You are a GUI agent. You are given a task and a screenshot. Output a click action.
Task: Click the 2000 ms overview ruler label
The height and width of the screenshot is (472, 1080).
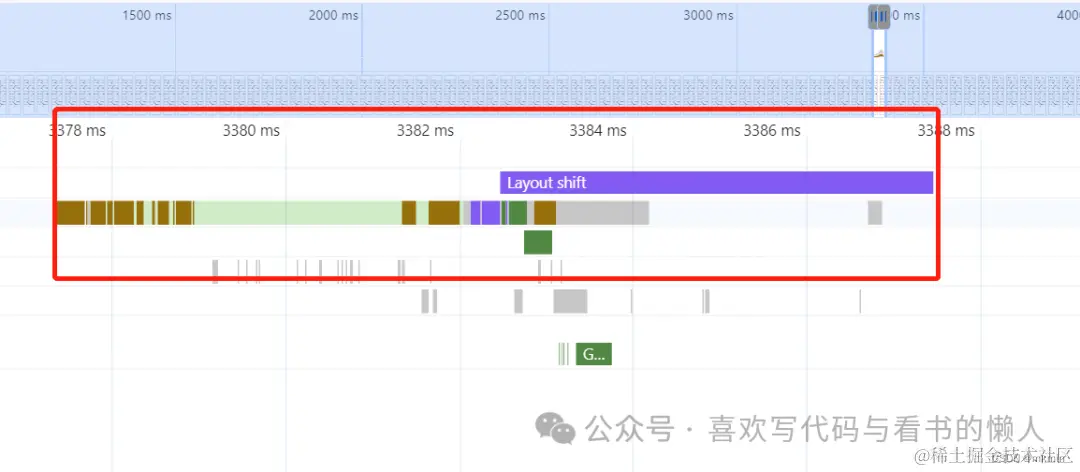pos(333,15)
